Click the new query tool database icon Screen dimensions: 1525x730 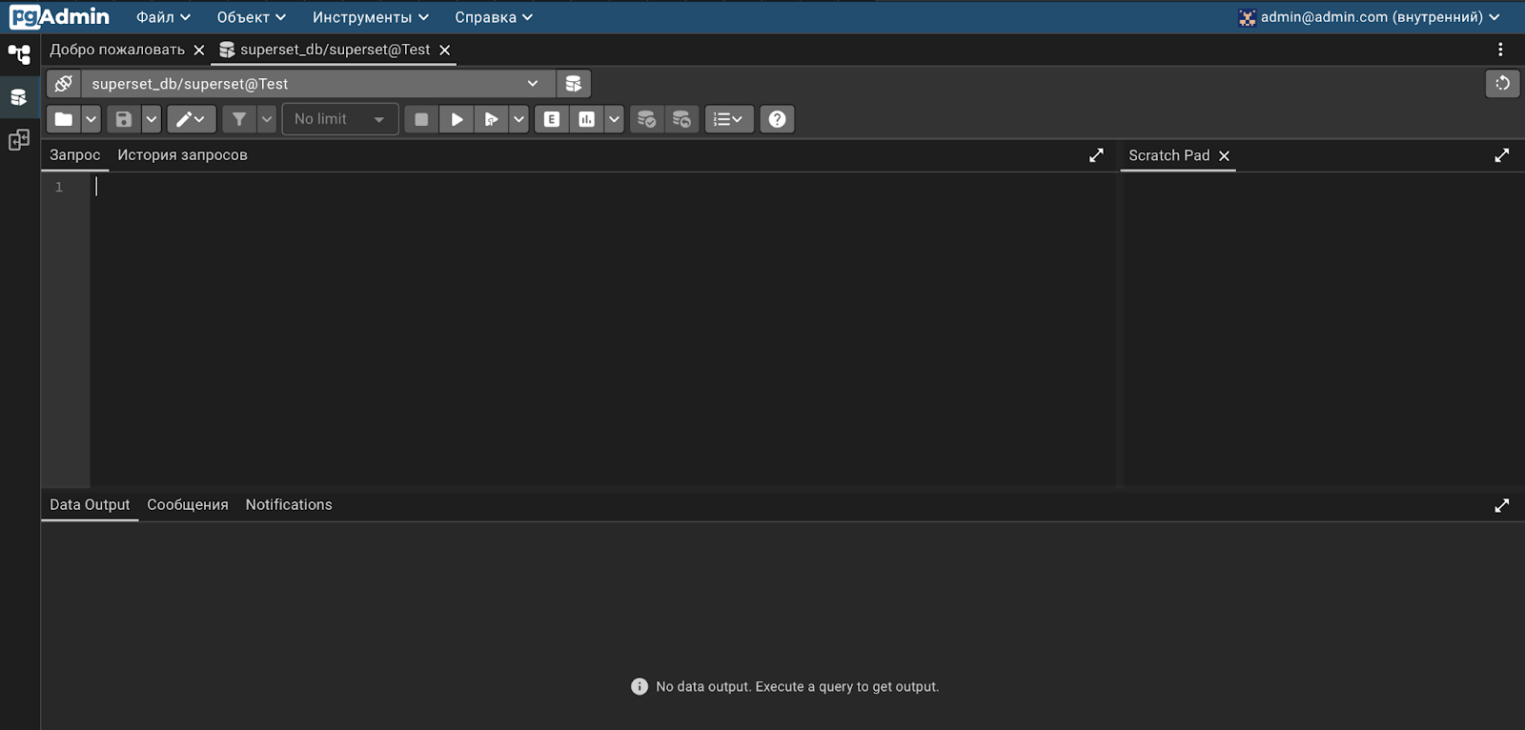573,84
